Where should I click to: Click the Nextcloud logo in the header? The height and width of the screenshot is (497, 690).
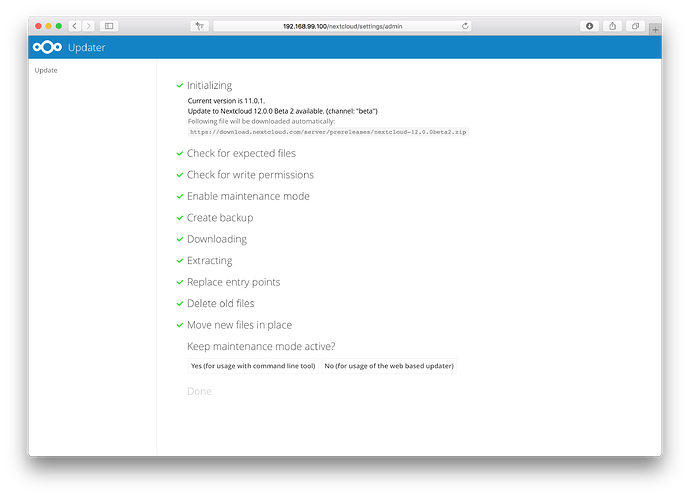48,47
